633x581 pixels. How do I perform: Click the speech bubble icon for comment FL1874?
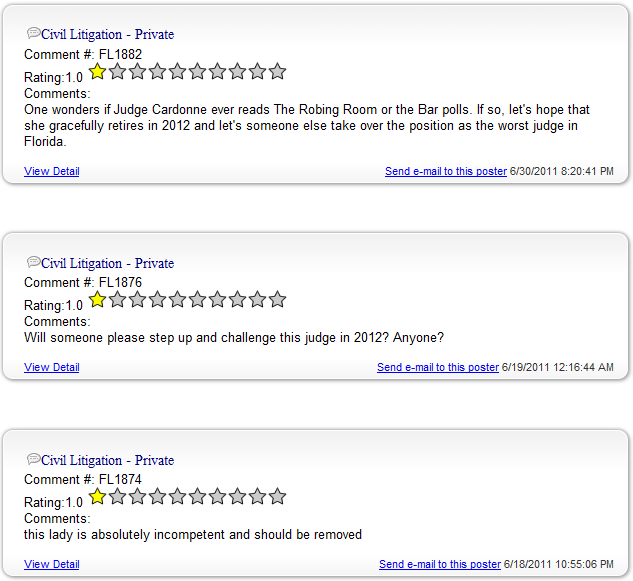(x=34, y=459)
